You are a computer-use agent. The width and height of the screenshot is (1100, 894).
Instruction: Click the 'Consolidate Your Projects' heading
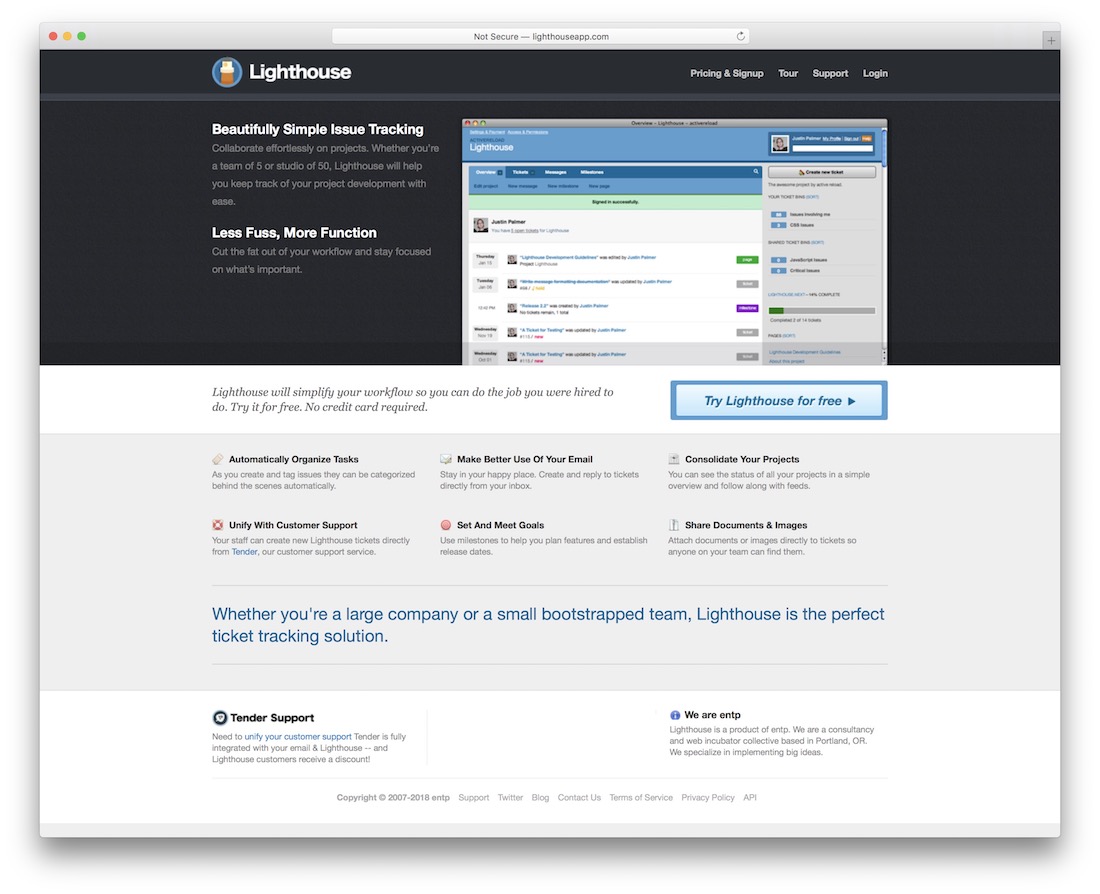coord(742,459)
